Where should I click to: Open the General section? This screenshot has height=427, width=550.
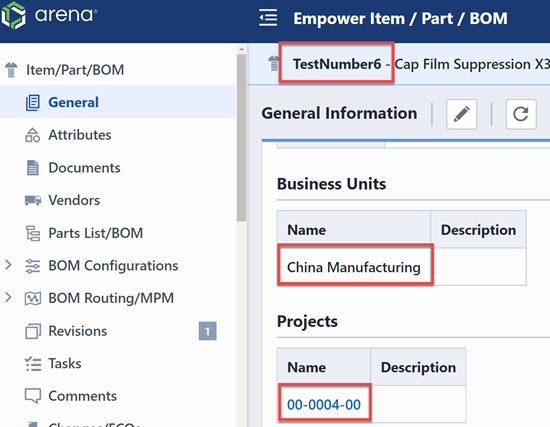[x=73, y=102]
